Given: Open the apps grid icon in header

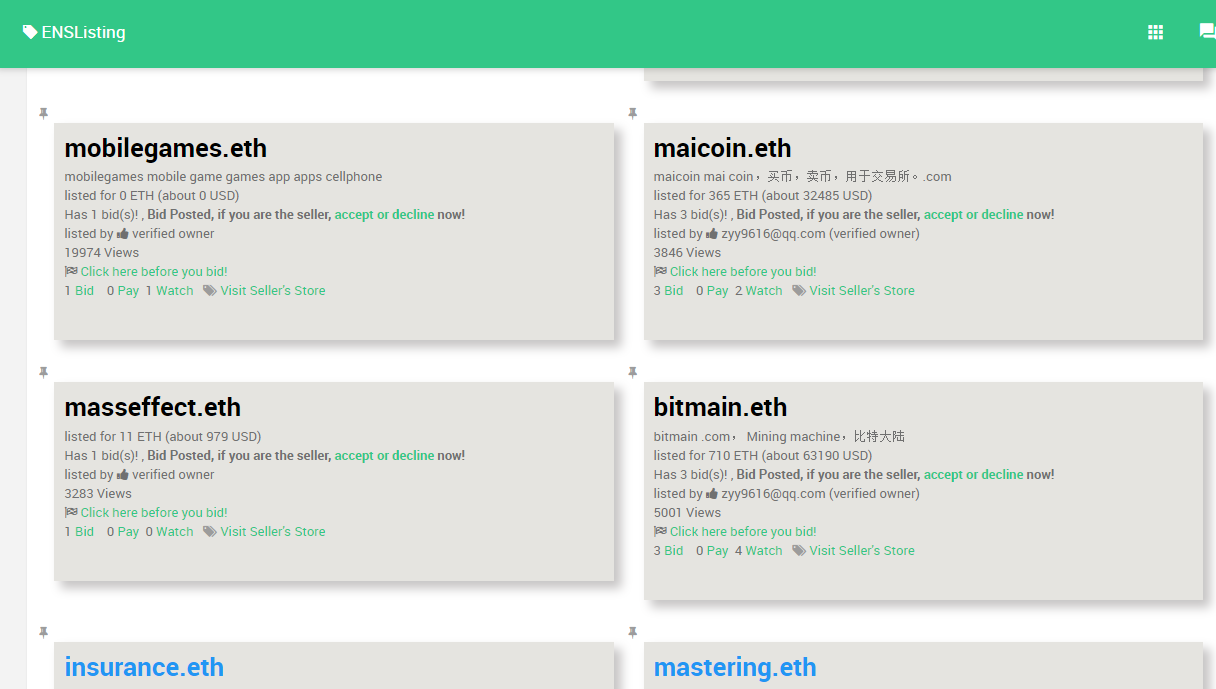Looking at the screenshot, I should pos(1155,32).
